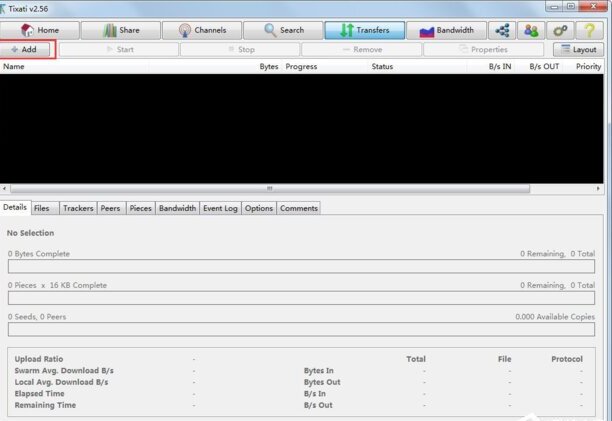The image size is (612, 421).
Task: Switch to the Peers tab
Action: click(110, 208)
